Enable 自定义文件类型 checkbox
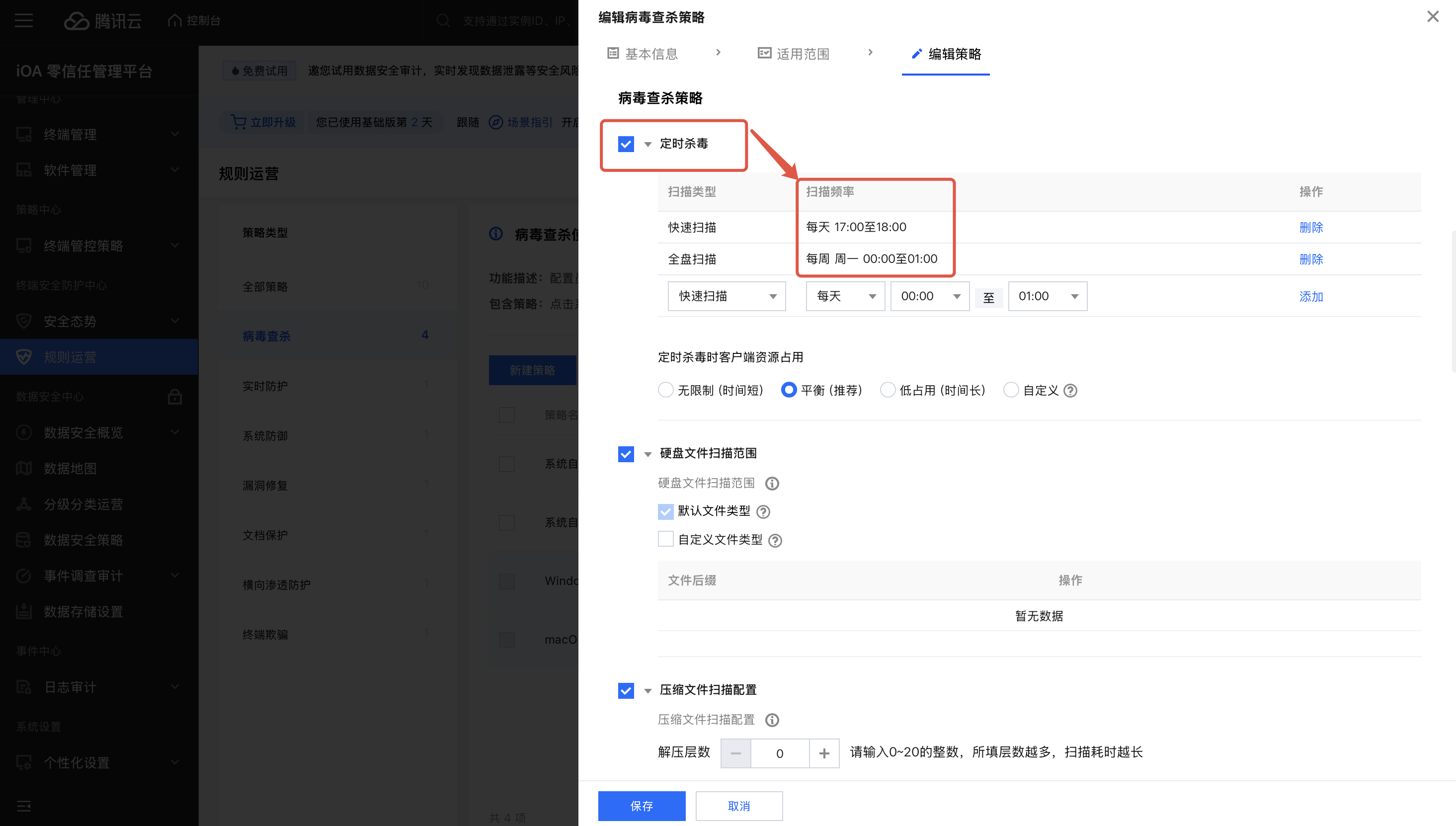 click(x=666, y=539)
